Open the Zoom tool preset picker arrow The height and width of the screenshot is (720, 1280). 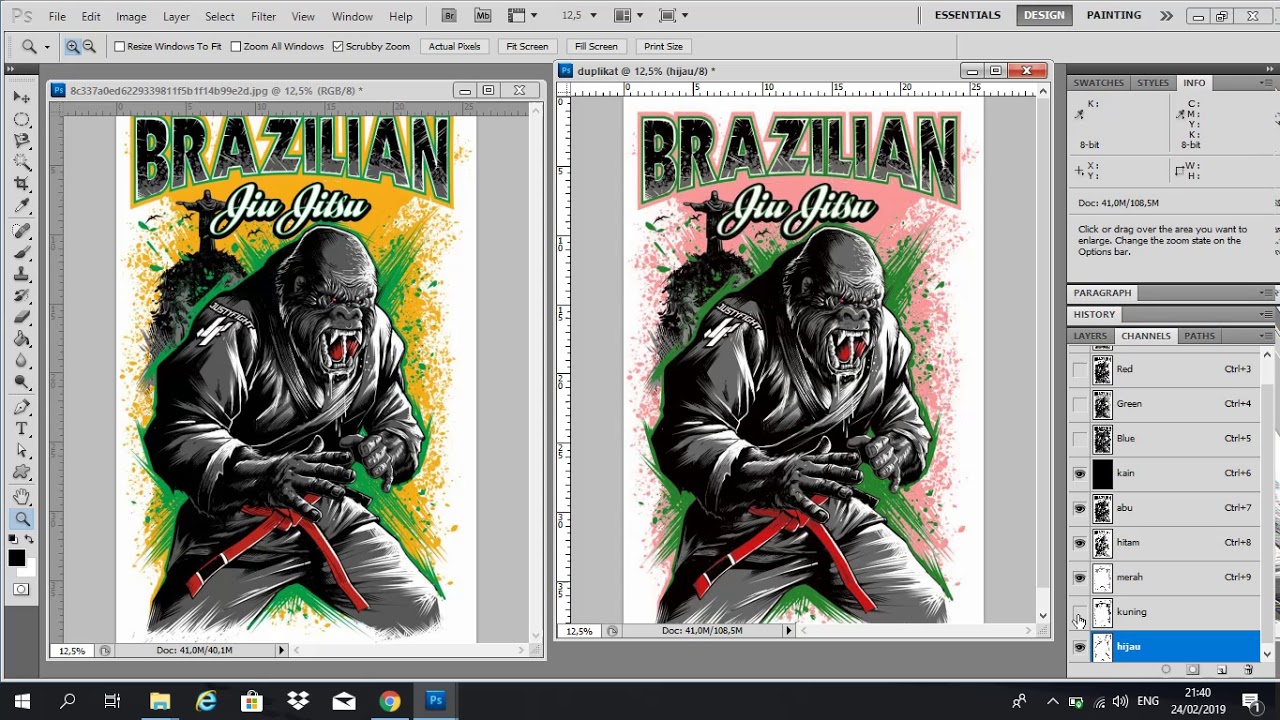46,47
